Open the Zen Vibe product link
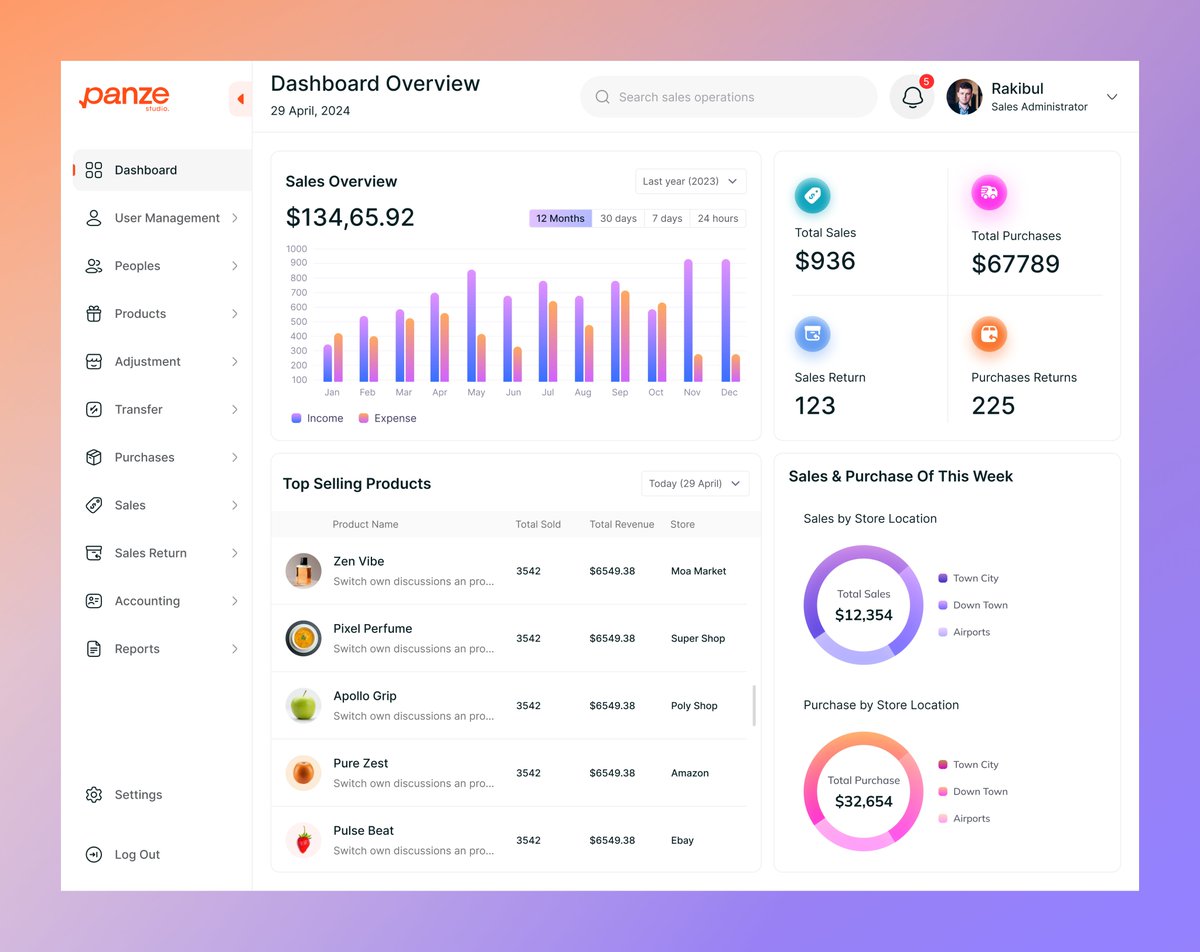 coord(358,561)
